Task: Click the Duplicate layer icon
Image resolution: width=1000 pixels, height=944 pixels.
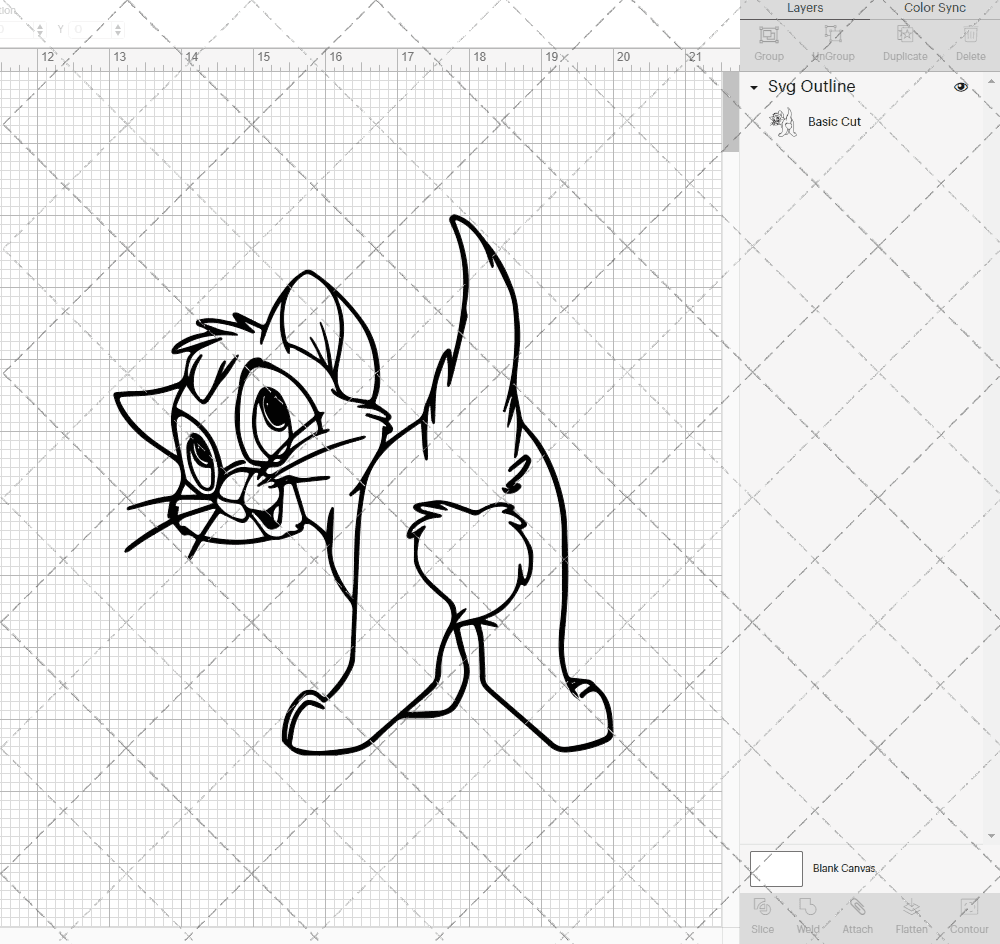Action: [905, 35]
